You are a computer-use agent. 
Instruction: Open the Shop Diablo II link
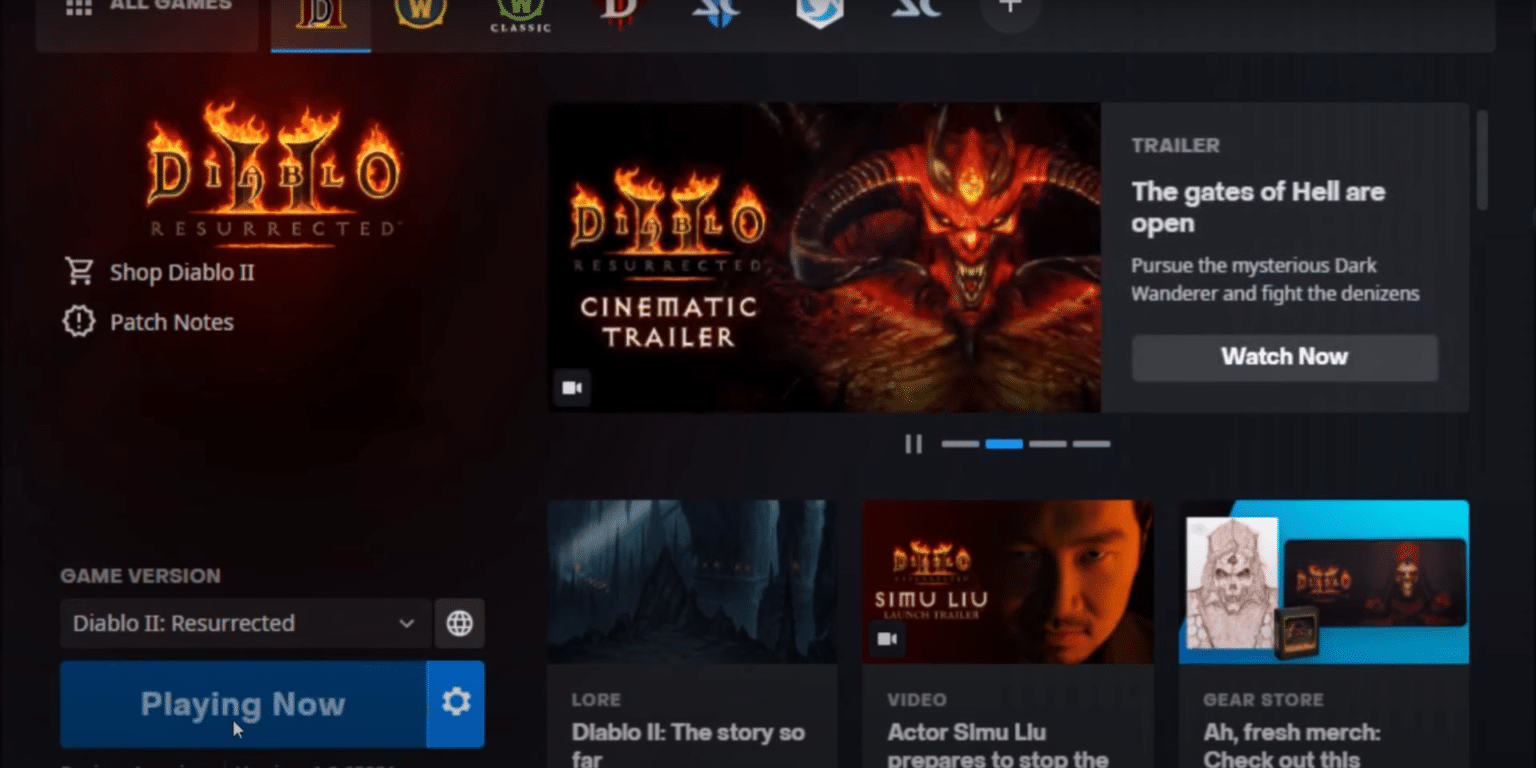coord(182,272)
